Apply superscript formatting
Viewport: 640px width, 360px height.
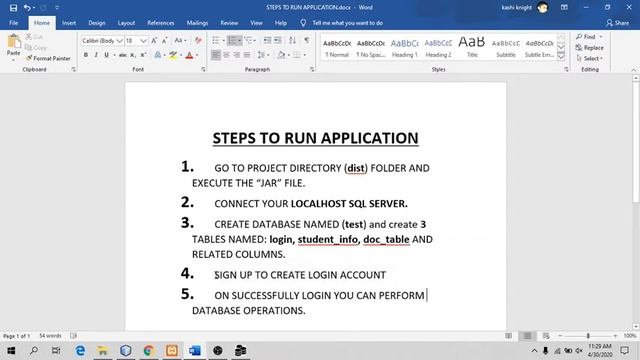pos(143,55)
